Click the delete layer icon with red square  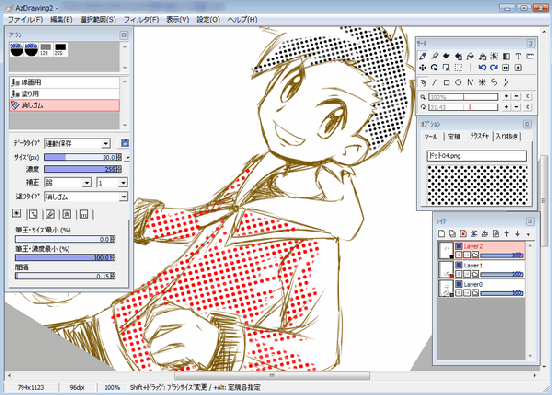(463, 234)
